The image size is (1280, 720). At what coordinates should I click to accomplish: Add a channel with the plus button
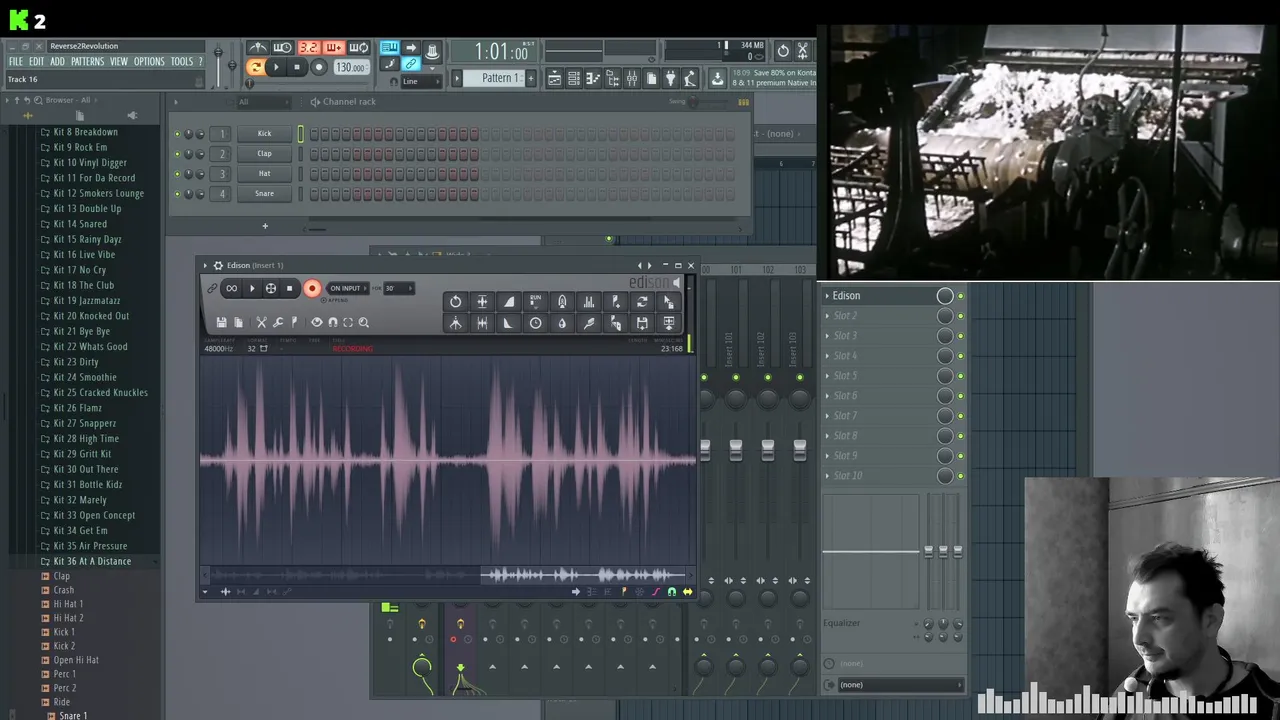tap(265, 226)
